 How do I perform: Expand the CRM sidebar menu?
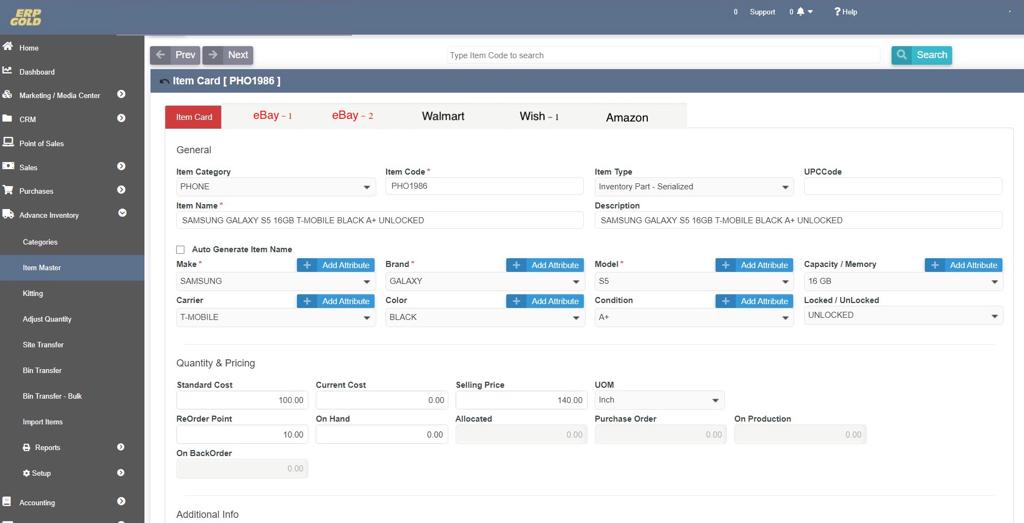121,119
